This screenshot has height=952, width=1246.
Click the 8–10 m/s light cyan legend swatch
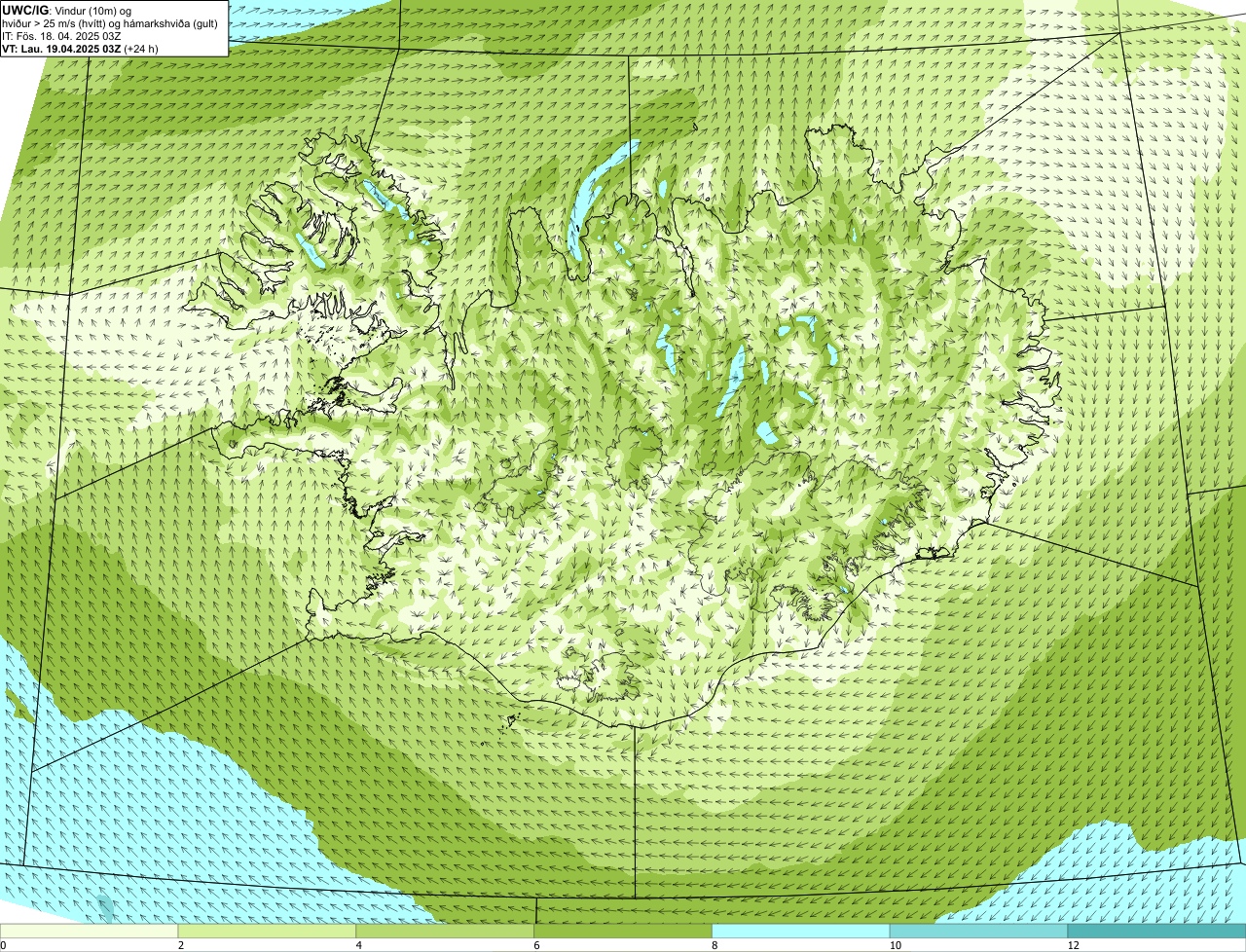801,931
